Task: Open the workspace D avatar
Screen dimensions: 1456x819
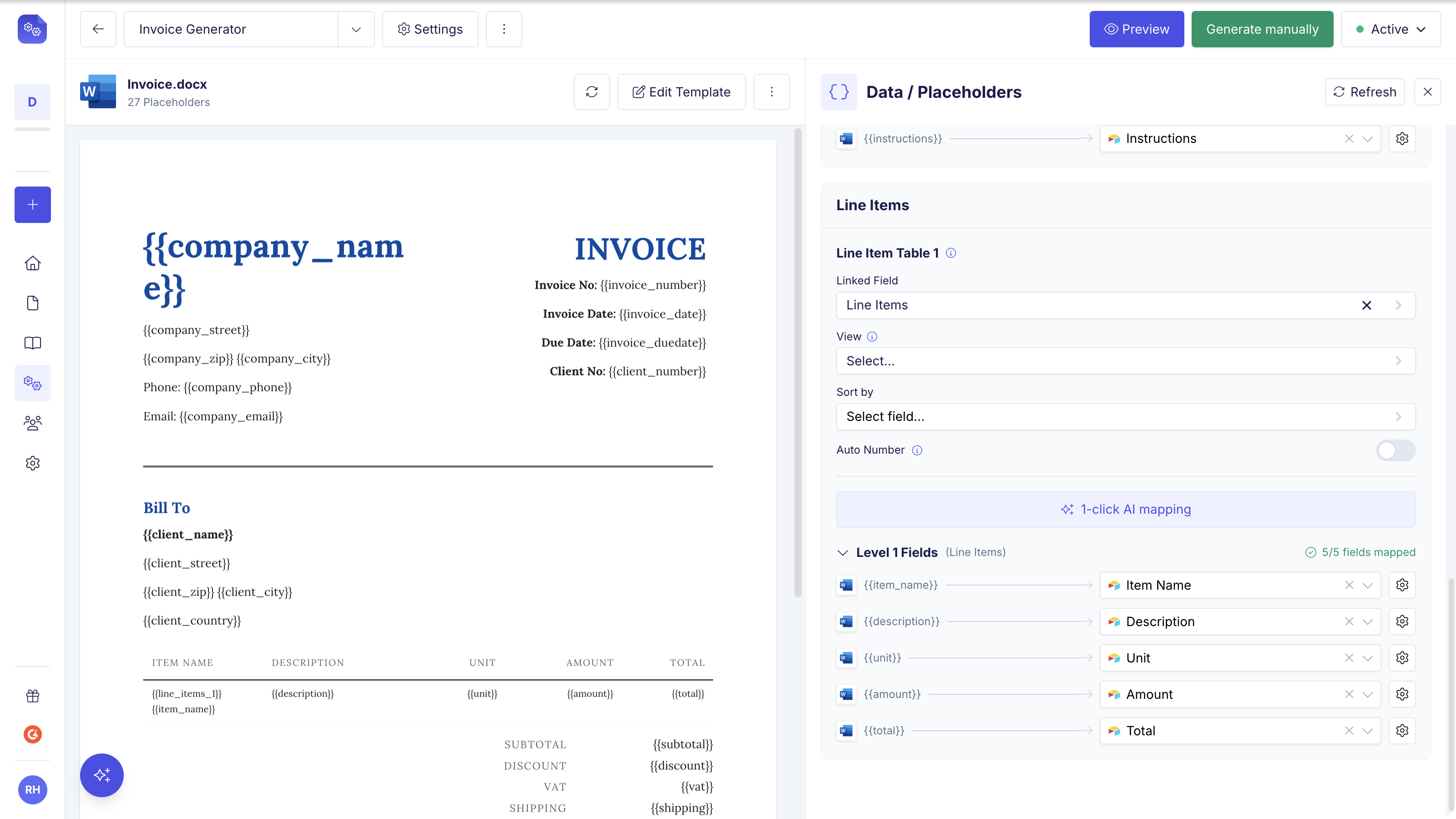Action: 32,102
